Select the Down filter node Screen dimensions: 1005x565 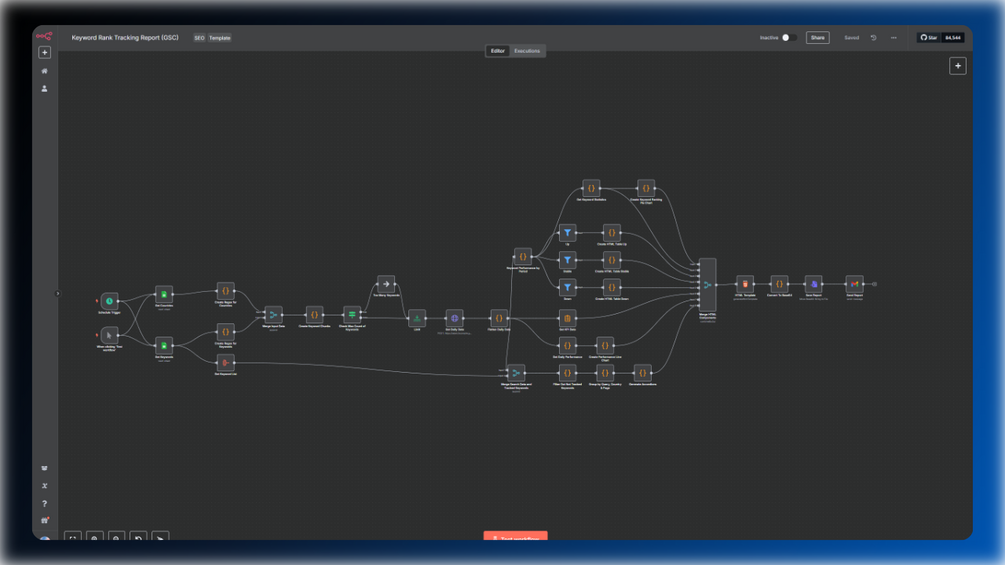(x=567, y=288)
